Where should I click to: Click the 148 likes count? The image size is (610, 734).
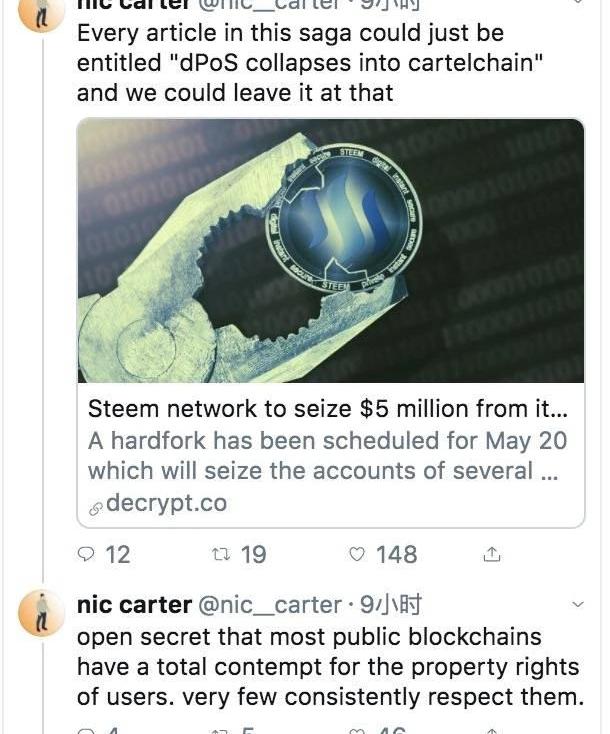[x=396, y=555]
